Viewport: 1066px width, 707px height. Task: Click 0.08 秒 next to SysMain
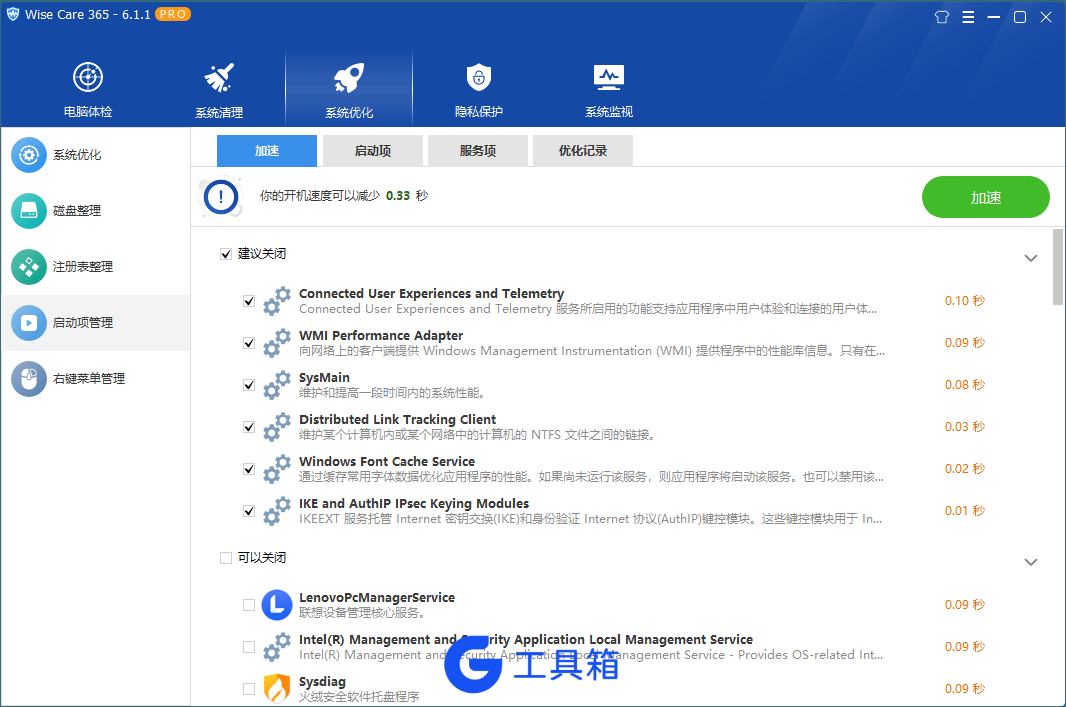(x=965, y=385)
